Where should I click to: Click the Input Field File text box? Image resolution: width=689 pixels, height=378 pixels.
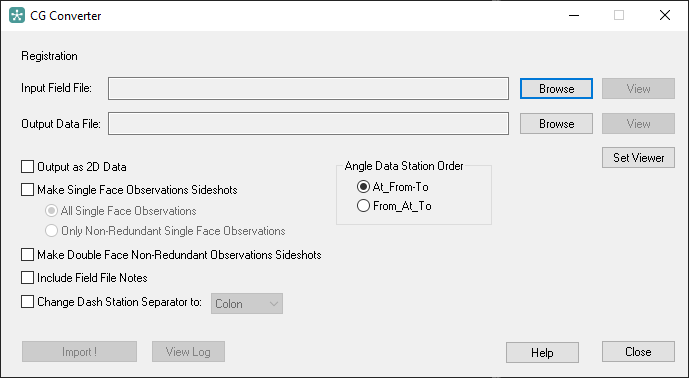[308, 89]
